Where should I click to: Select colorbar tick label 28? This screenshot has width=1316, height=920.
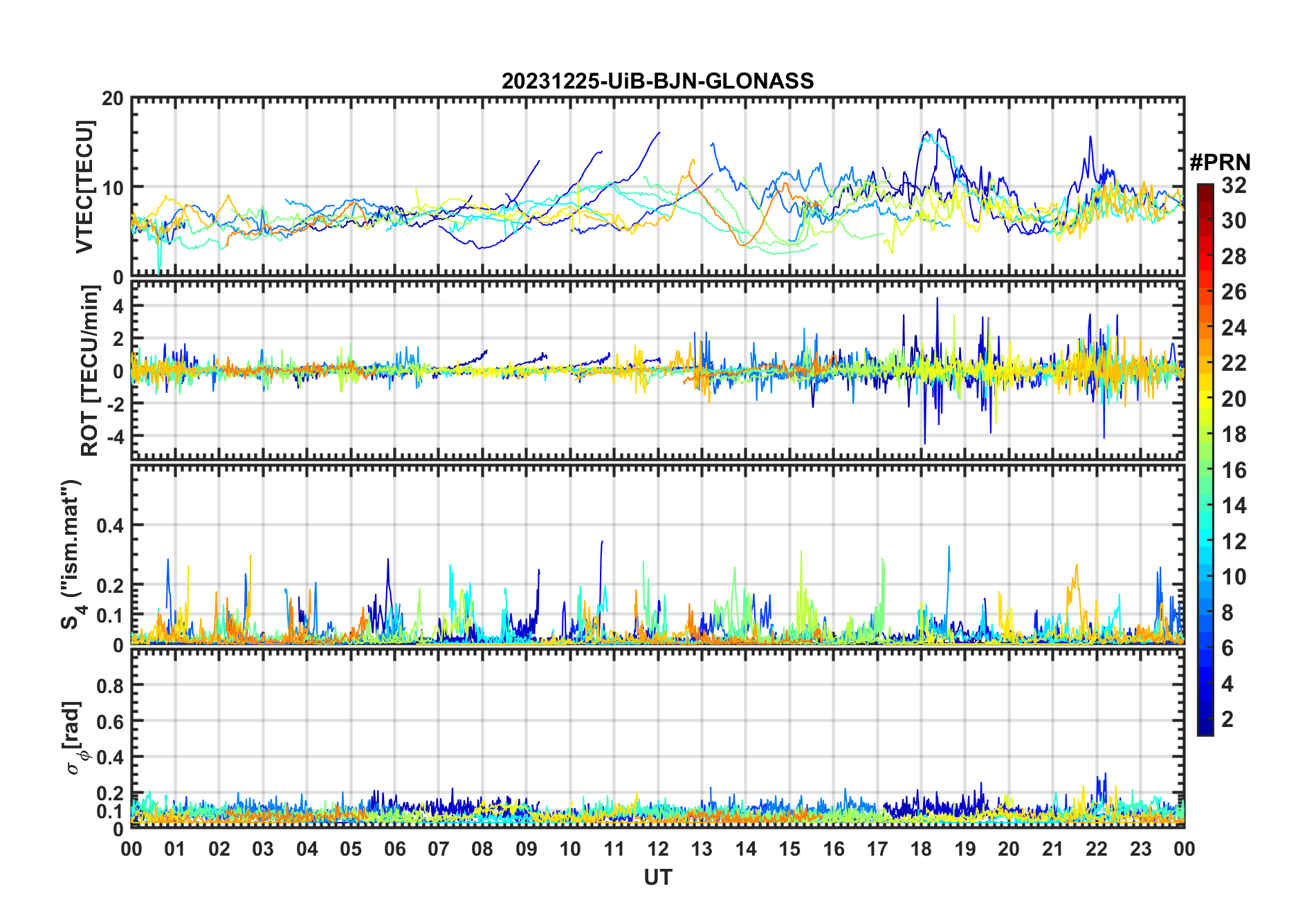[1234, 257]
